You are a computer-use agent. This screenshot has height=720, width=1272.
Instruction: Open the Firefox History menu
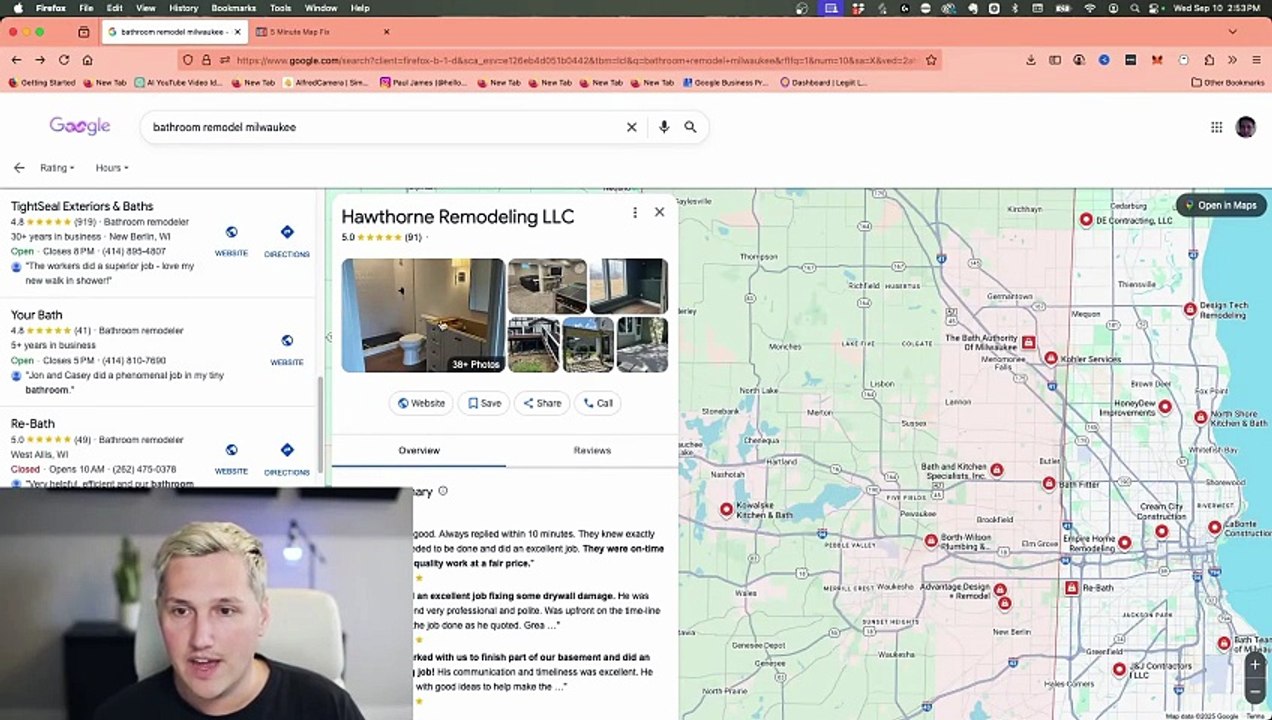183,8
